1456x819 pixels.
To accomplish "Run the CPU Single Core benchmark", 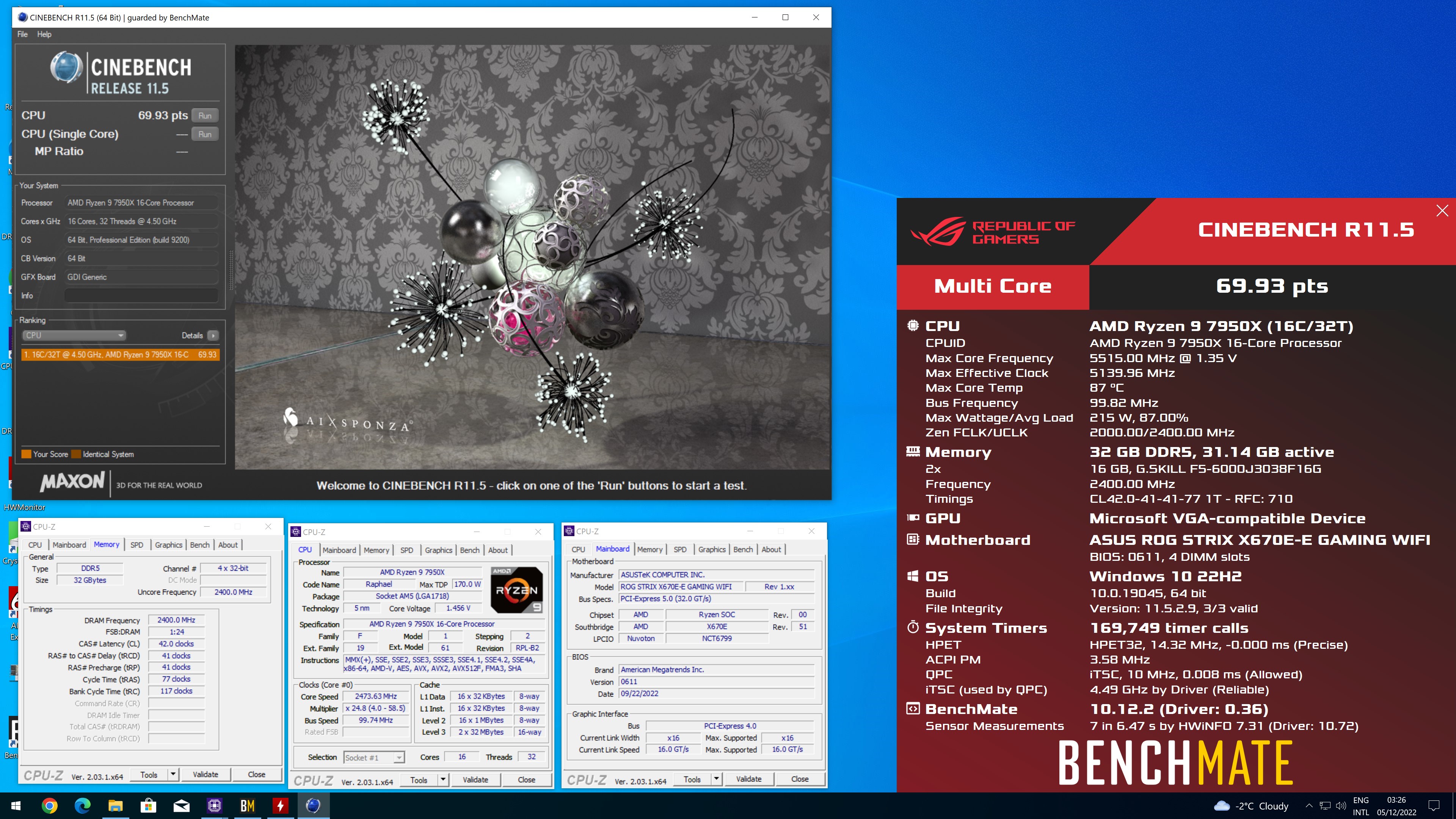I will (x=205, y=134).
